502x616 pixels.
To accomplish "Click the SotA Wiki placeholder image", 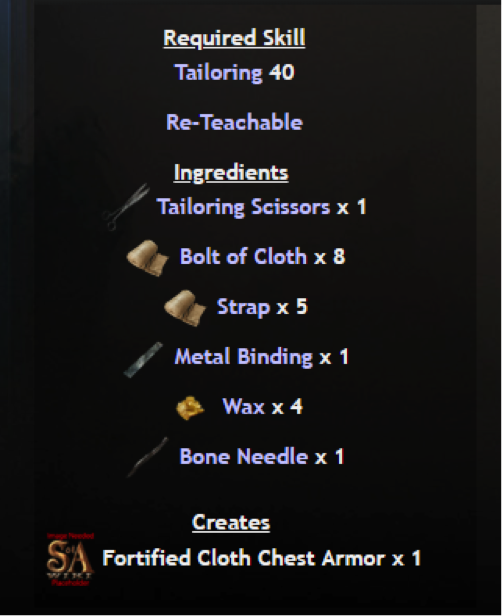I will [70, 559].
